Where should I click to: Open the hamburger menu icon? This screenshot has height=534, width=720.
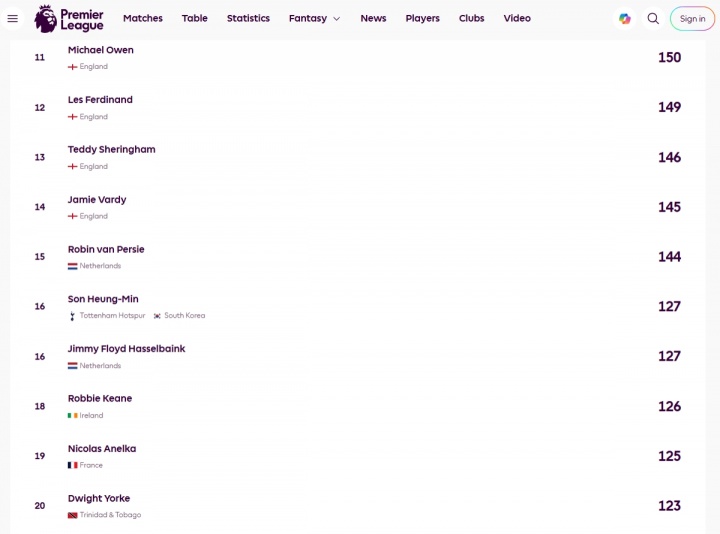point(13,18)
